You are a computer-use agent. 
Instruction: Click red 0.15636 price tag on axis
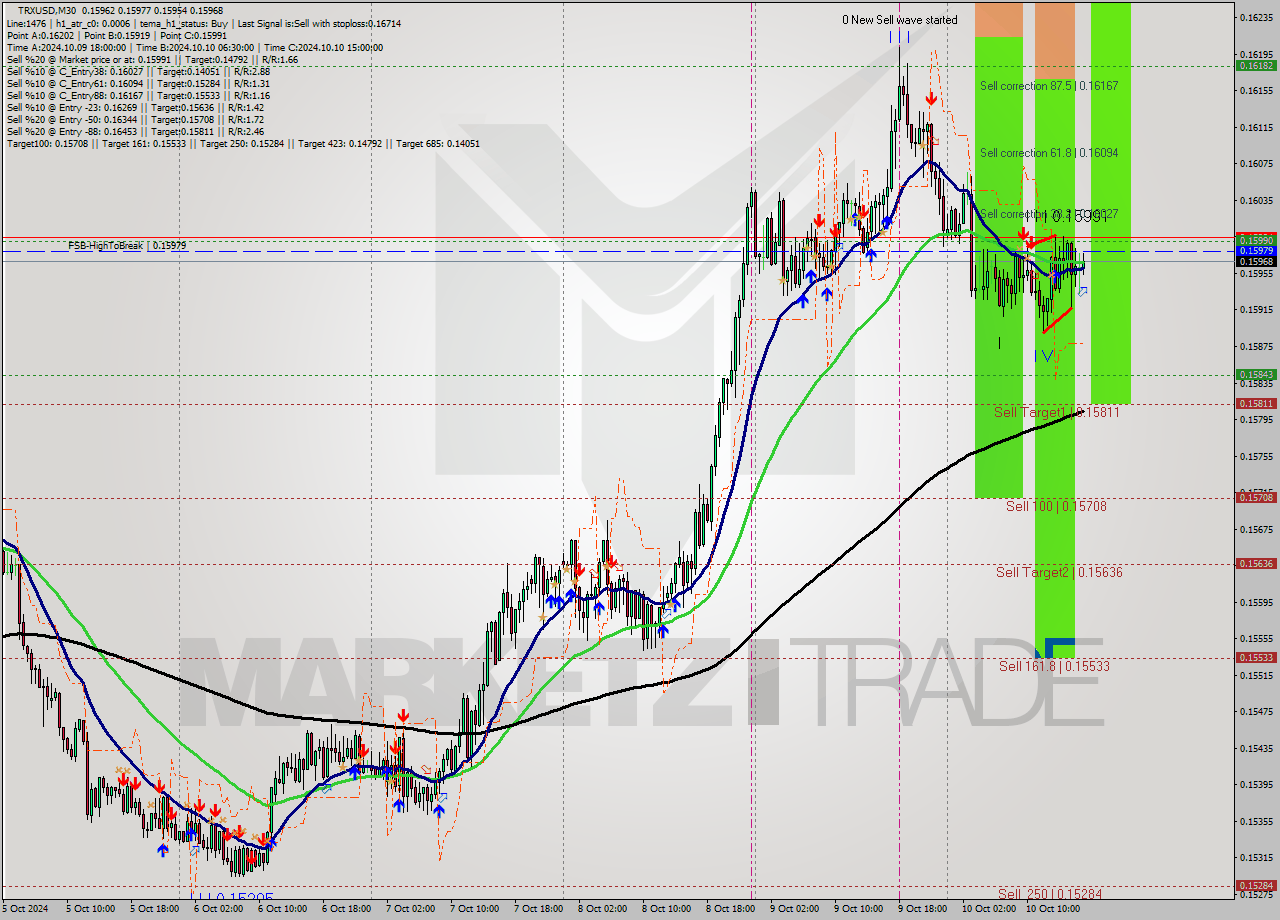[1256, 563]
